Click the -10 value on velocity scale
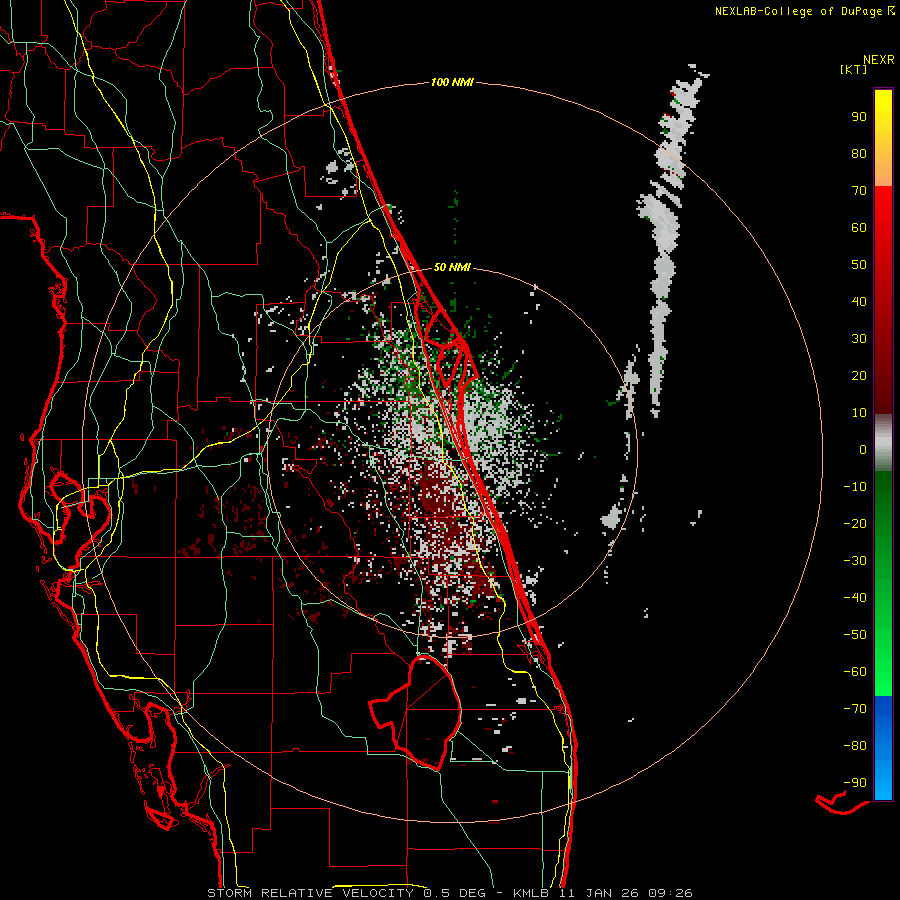Image resolution: width=900 pixels, height=900 pixels. click(855, 487)
